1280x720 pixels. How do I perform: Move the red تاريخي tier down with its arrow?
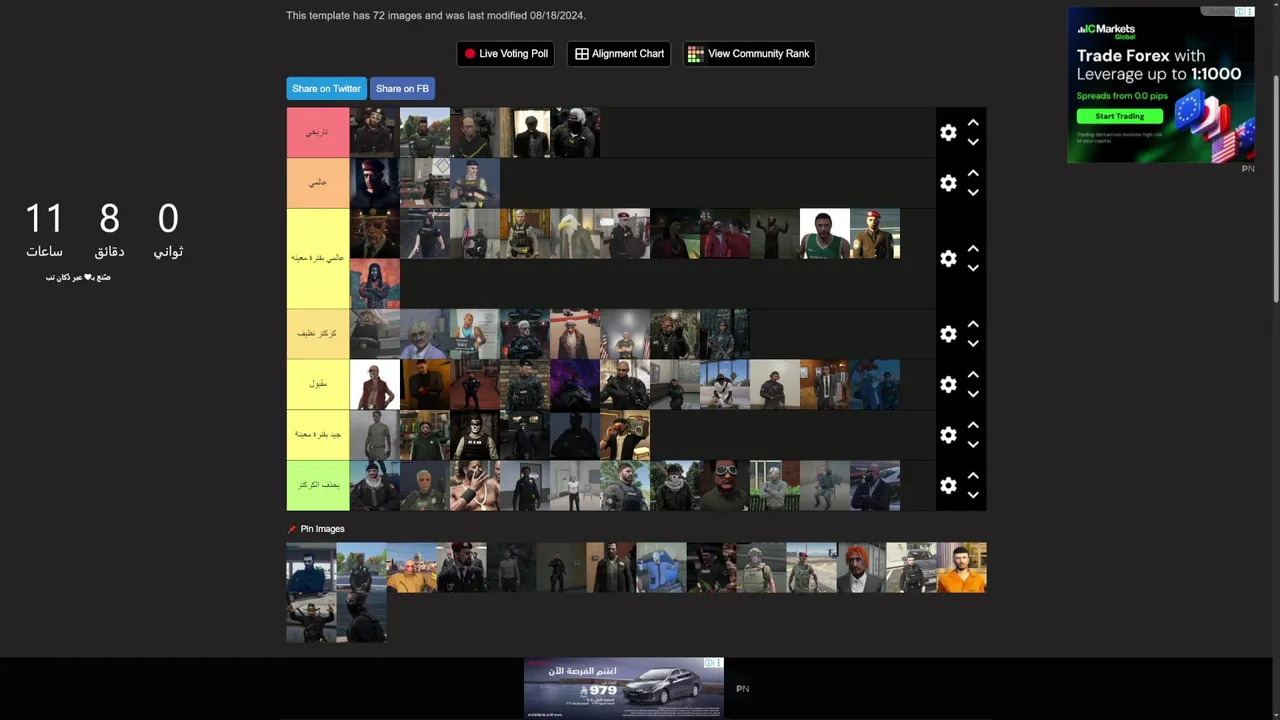tap(973, 142)
